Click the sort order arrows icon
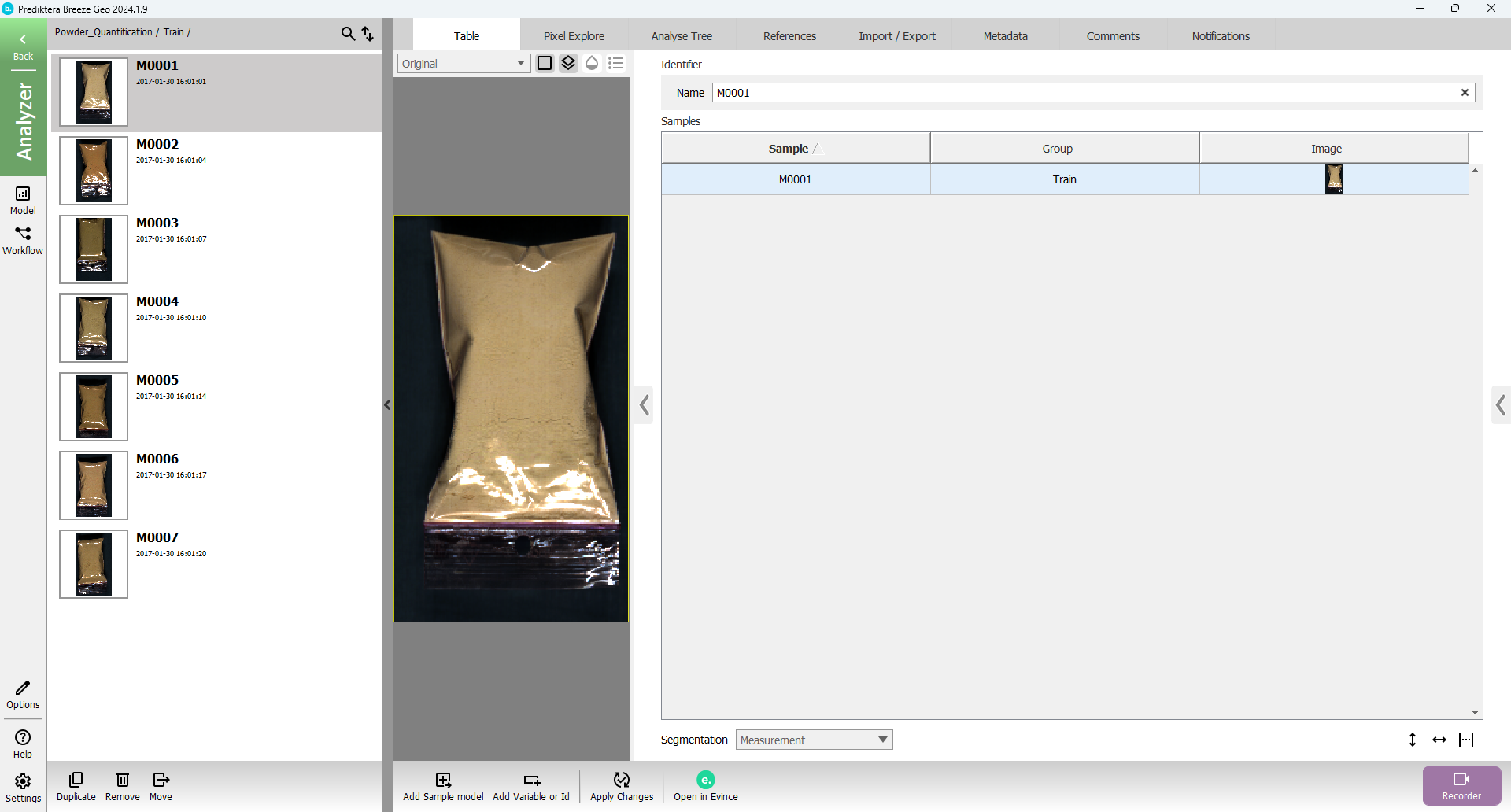The image size is (1511, 812). point(368,33)
